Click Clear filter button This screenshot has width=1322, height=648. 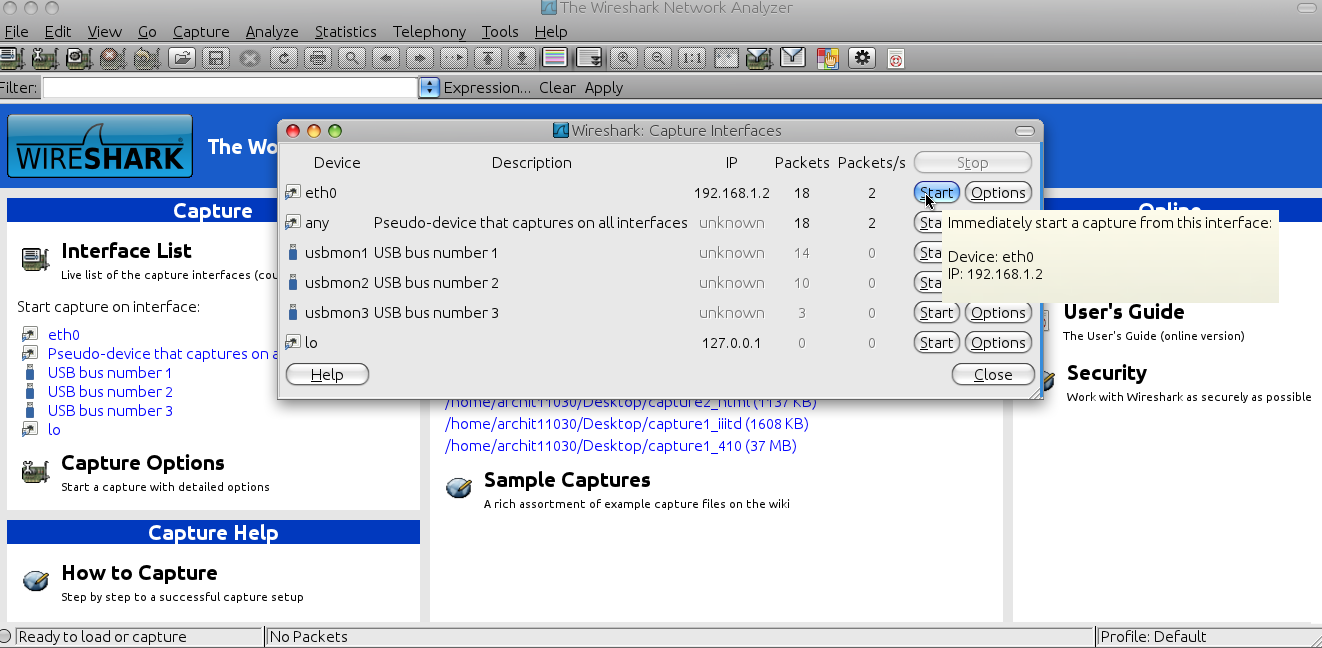click(557, 88)
